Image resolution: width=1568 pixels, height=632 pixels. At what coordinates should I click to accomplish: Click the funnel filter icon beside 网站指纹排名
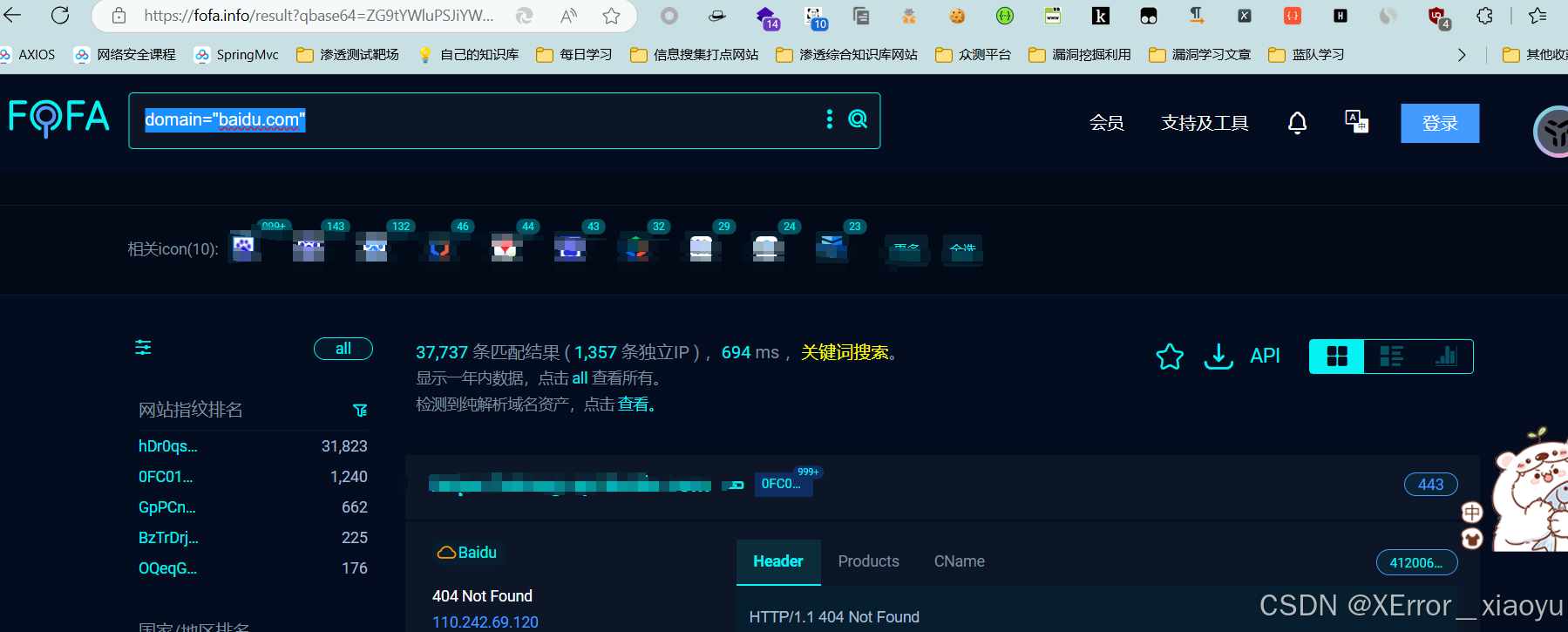360,410
